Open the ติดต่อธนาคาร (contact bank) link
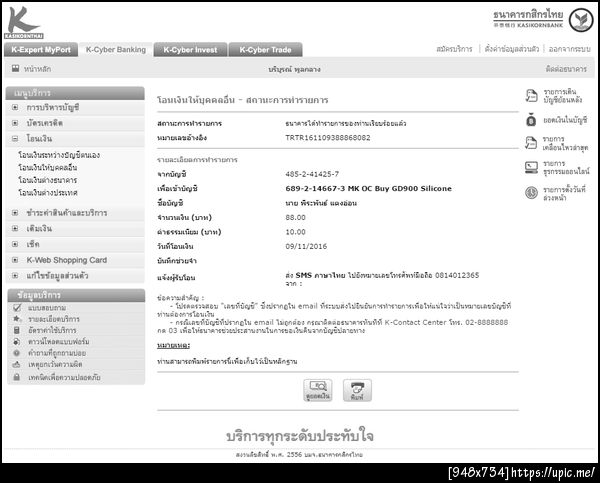600x483 pixels. (x=566, y=69)
